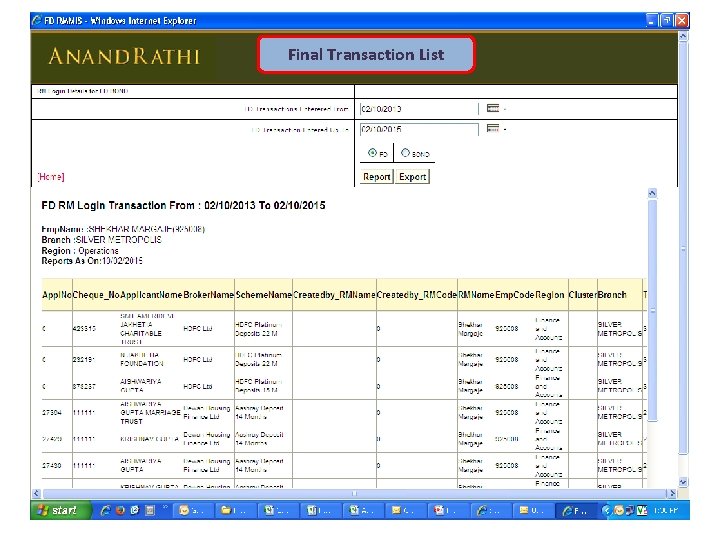Select the BOND radio button

405,152
